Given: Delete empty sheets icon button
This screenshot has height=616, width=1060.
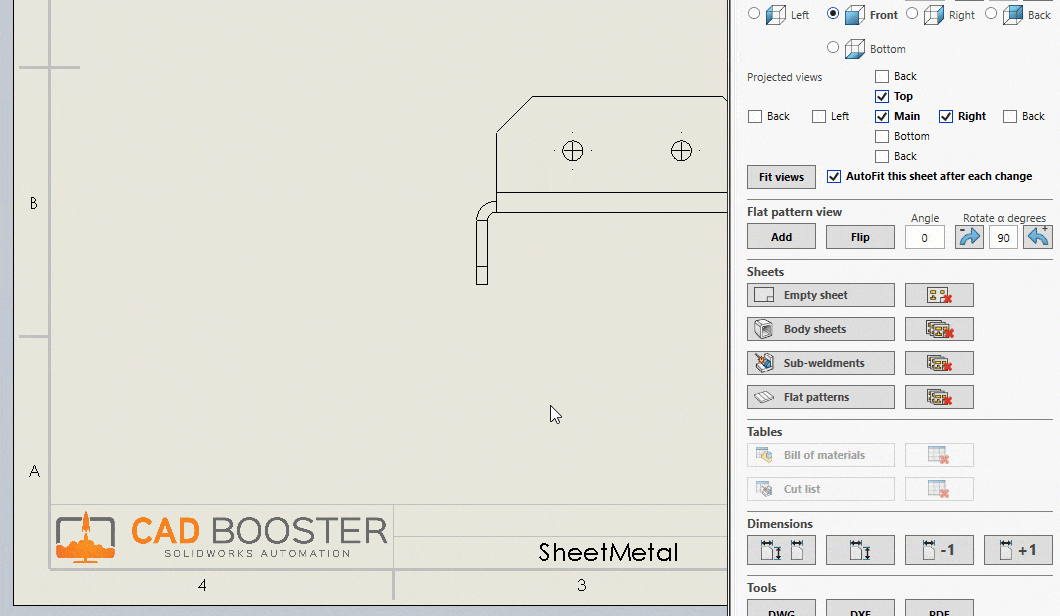Looking at the screenshot, I should [x=939, y=295].
